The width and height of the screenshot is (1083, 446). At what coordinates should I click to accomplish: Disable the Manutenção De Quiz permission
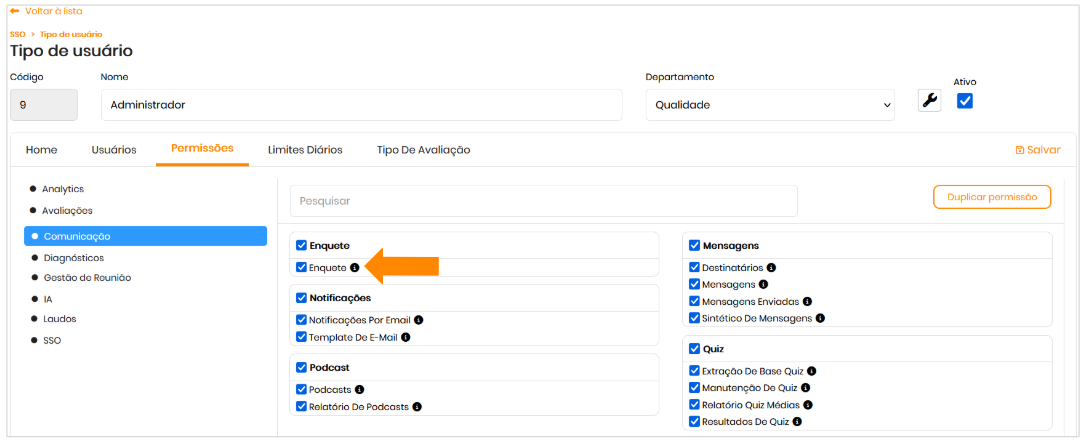tap(694, 387)
